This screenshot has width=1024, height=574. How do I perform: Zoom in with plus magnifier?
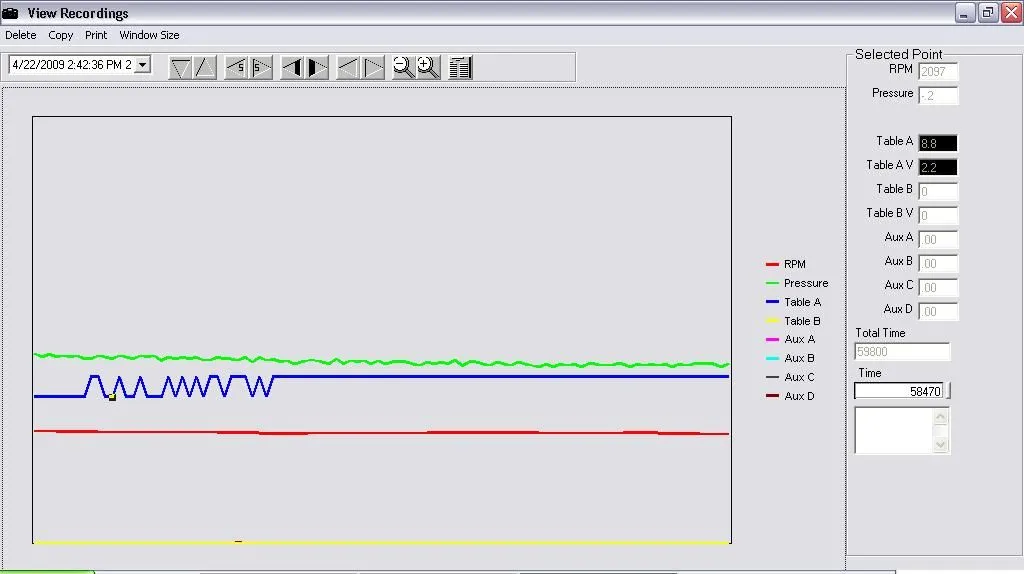(428, 67)
